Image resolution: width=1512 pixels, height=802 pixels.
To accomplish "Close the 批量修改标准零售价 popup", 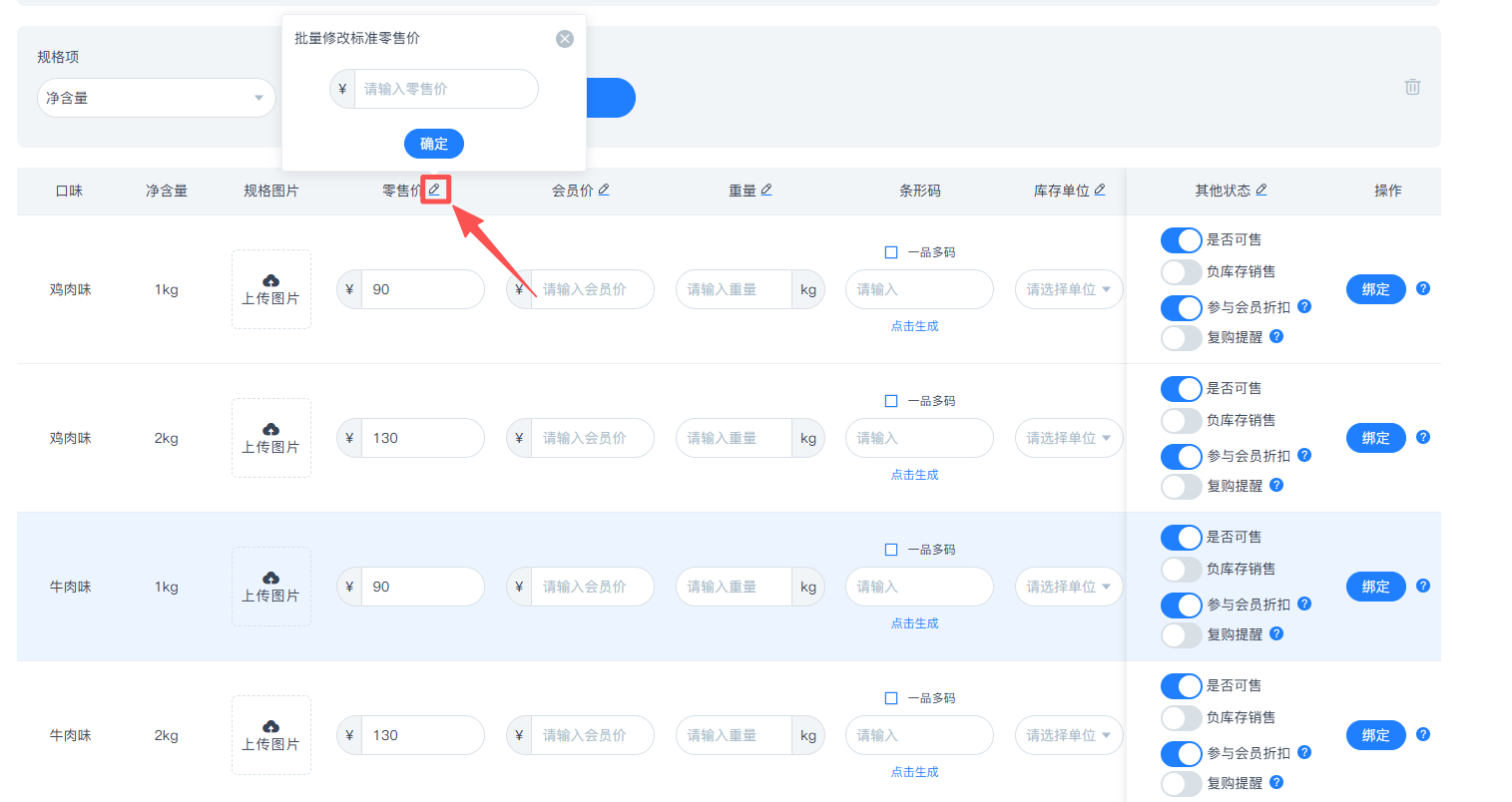I will [565, 39].
